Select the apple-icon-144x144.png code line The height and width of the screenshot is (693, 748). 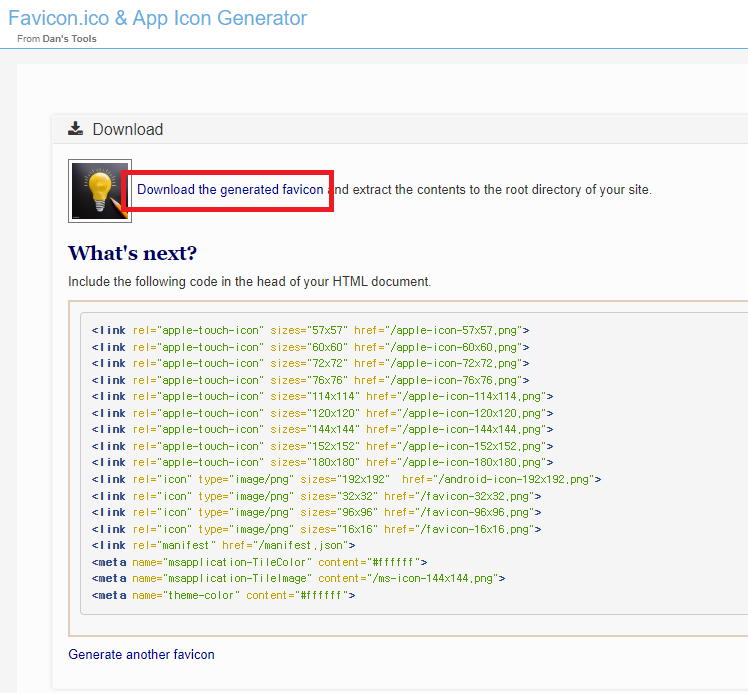pyautogui.click(x=322, y=429)
